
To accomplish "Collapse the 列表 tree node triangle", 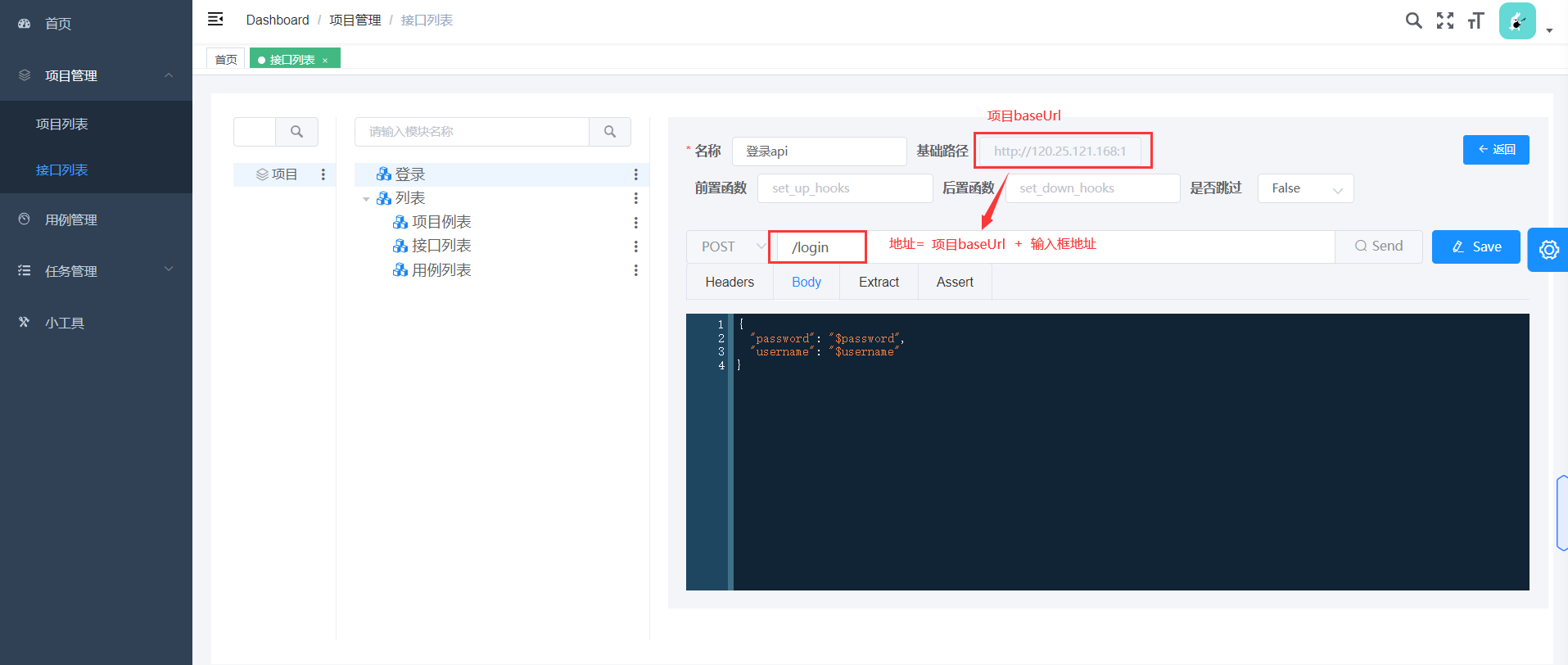I will click(366, 199).
